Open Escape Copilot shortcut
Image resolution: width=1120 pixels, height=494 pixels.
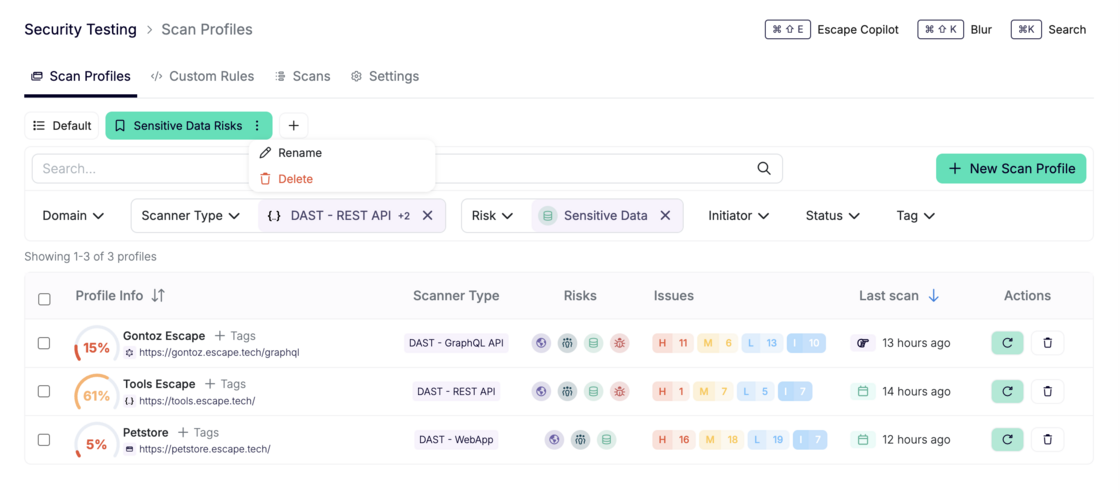[x=832, y=29]
